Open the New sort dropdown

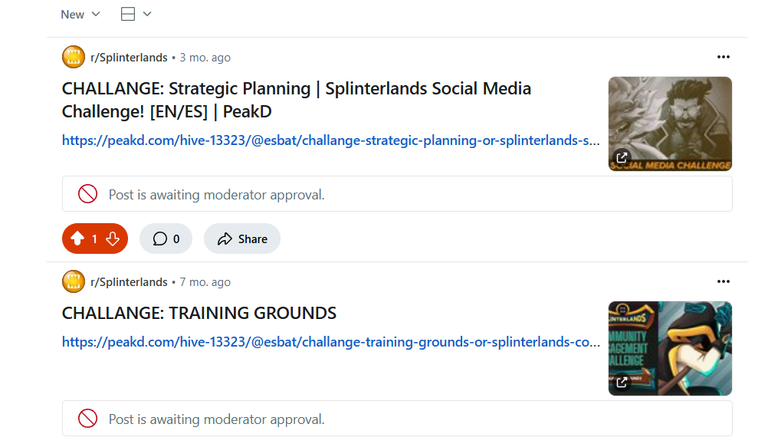coord(80,14)
